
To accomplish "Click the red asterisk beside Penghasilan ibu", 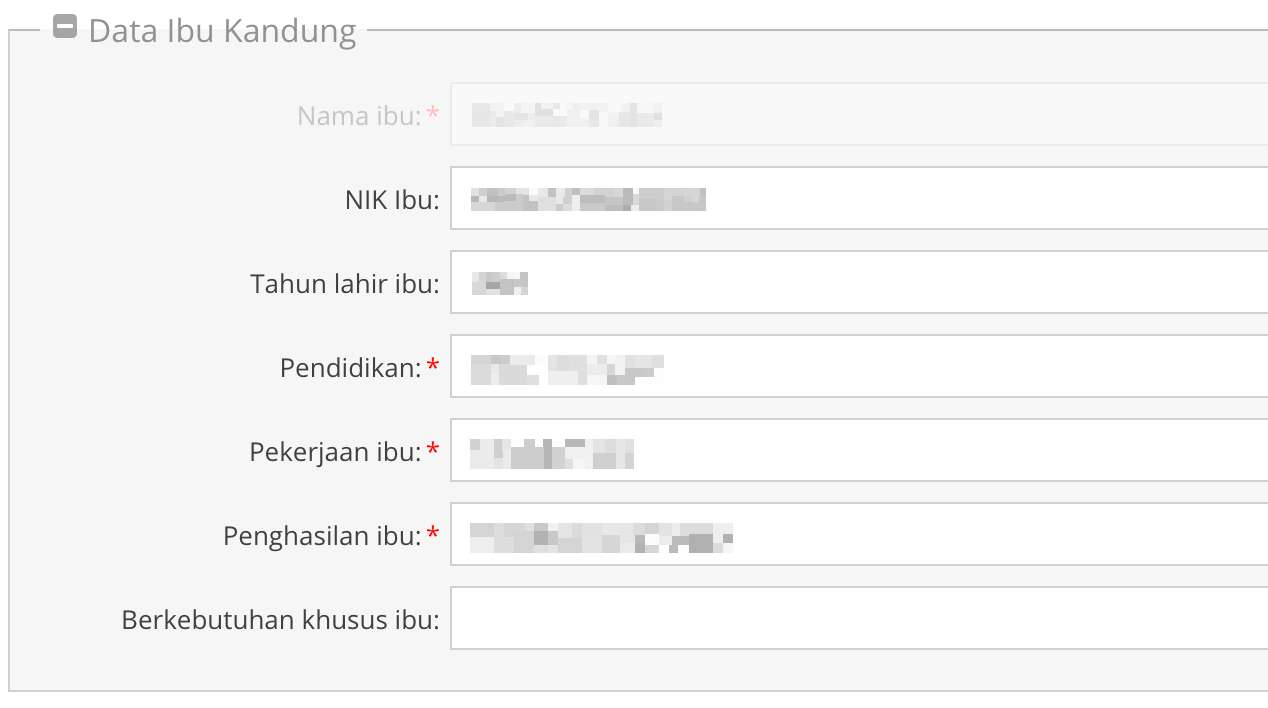I will pyautogui.click(x=432, y=534).
